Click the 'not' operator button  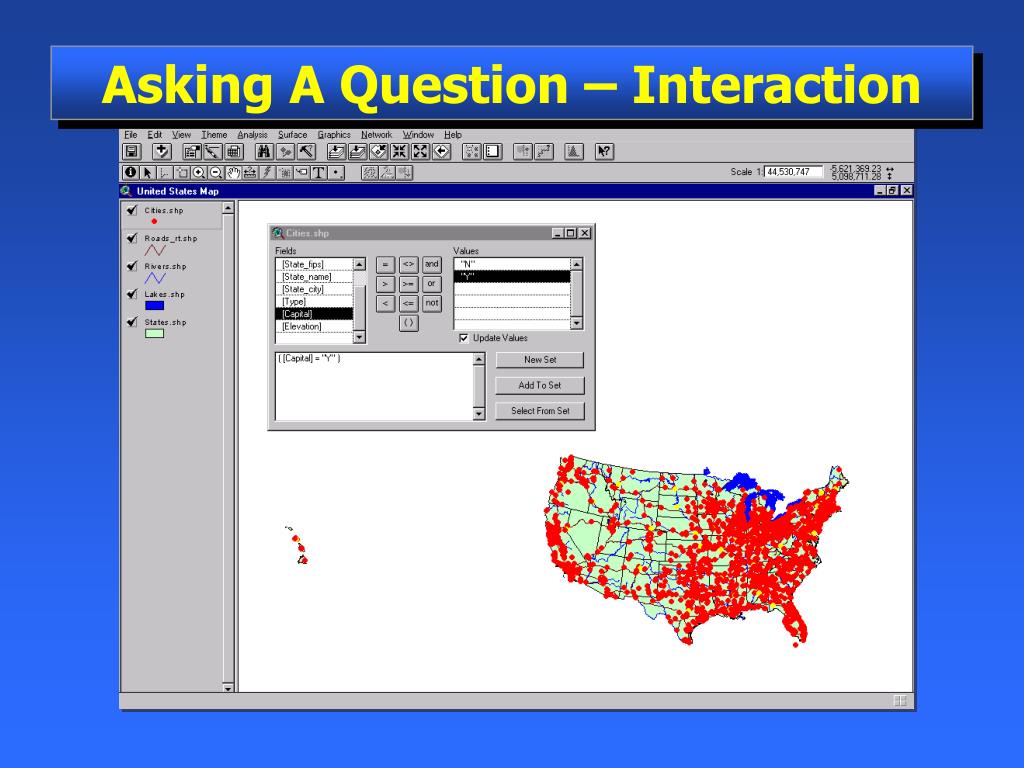[432, 303]
